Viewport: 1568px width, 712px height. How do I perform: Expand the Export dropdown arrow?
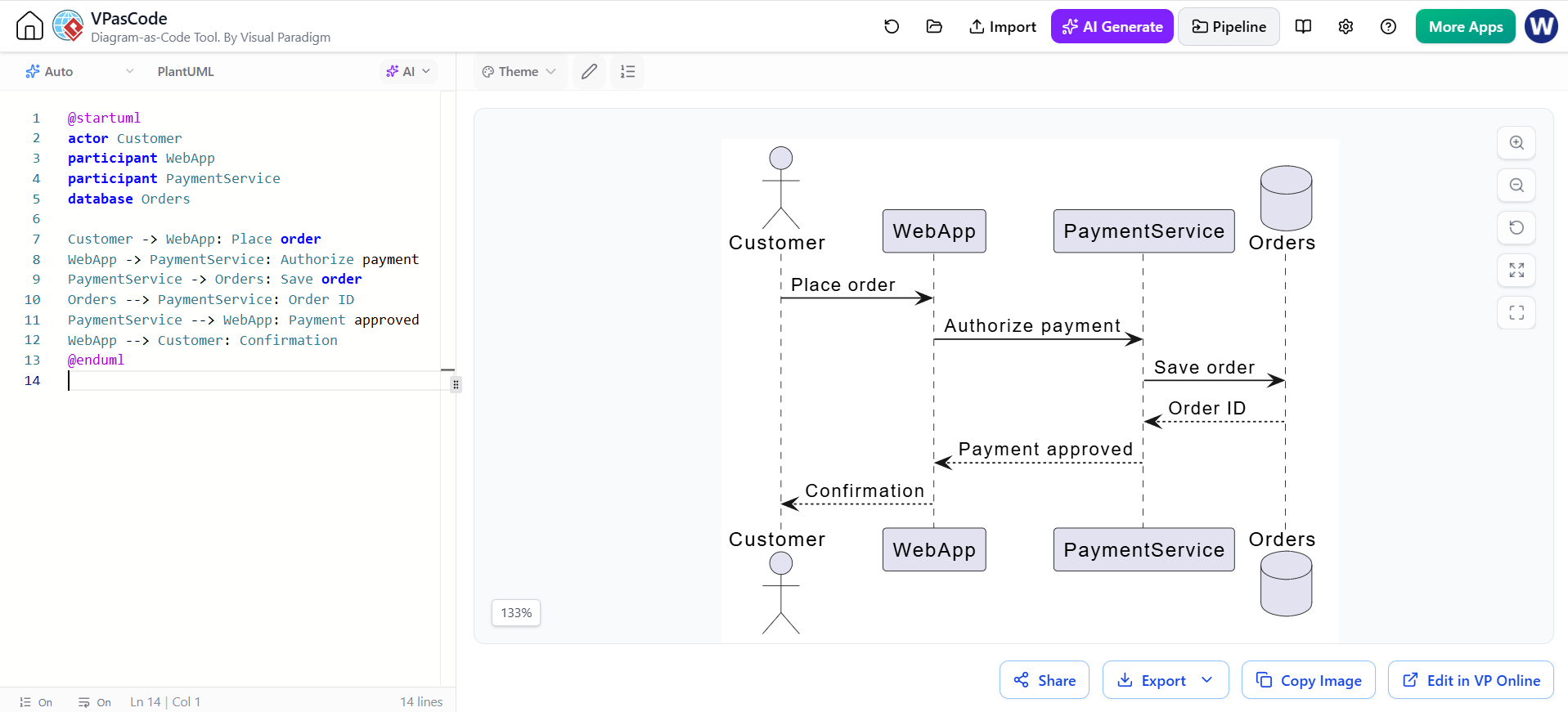[1207, 680]
